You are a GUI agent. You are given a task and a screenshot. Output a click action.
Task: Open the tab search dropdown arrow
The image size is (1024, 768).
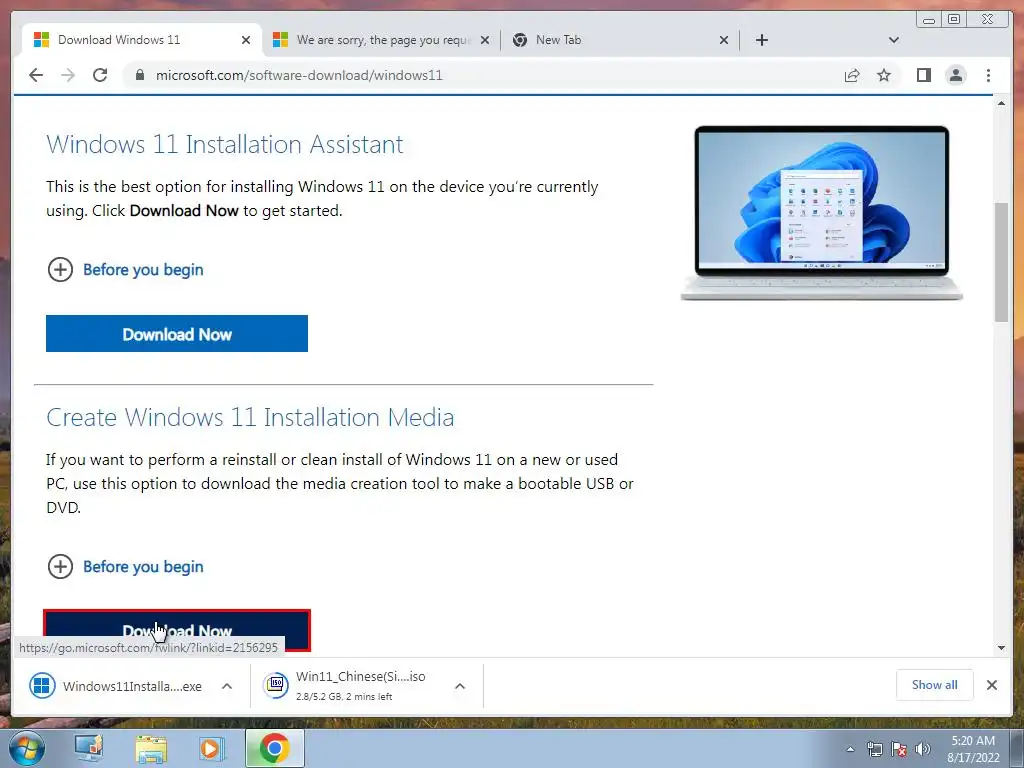[x=894, y=40]
